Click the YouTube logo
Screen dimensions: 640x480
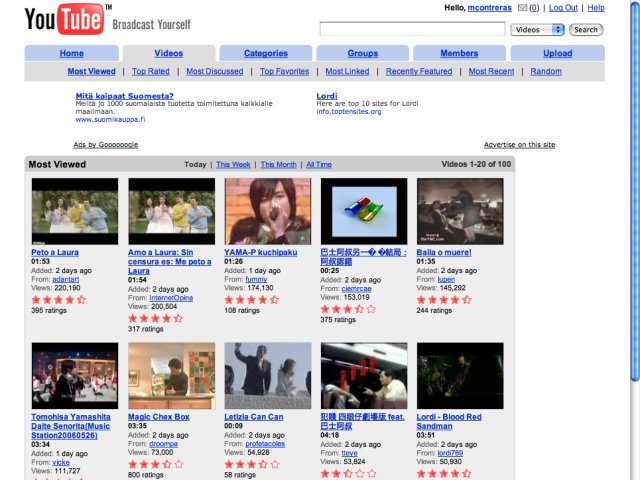(x=62, y=19)
